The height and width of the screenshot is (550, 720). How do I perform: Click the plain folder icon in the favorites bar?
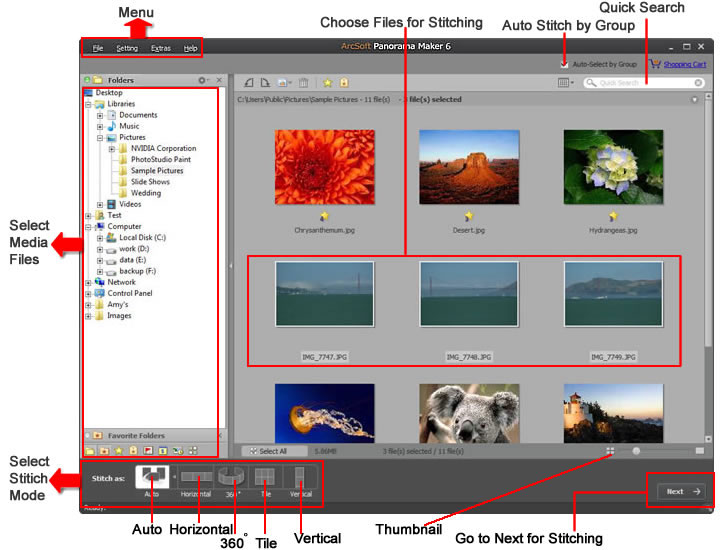90,451
